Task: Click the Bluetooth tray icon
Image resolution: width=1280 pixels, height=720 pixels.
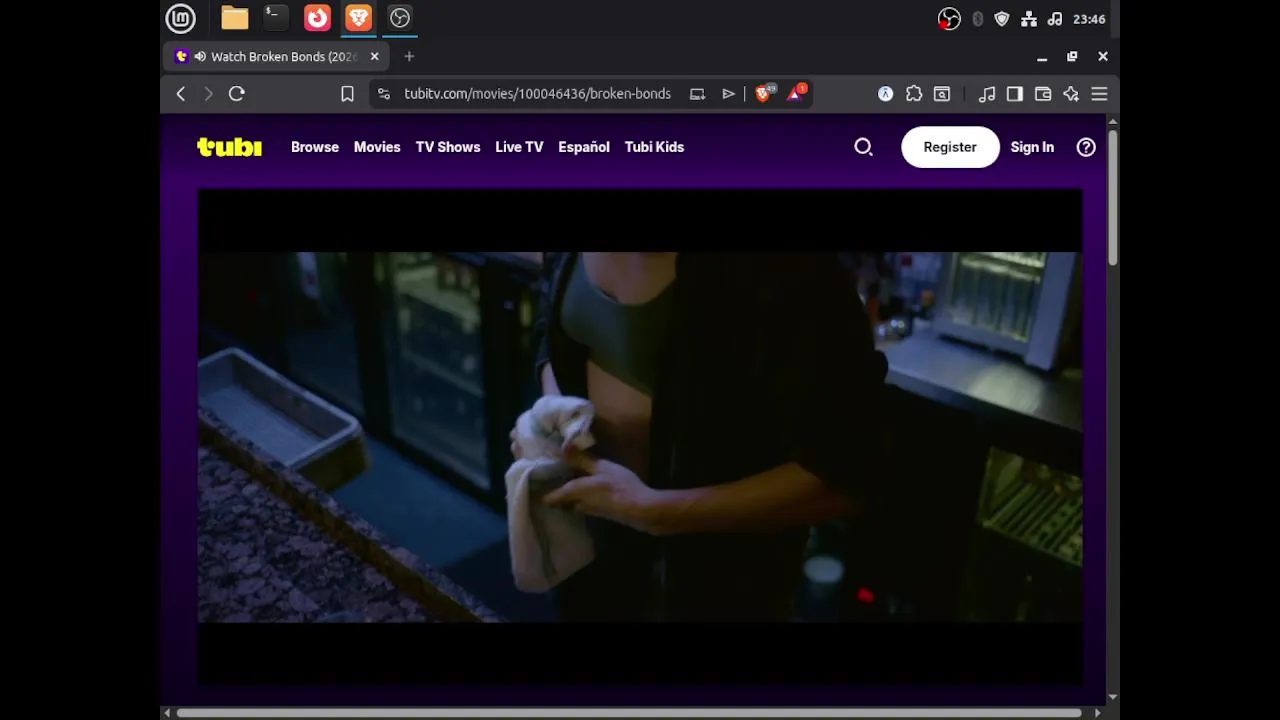Action: (x=978, y=19)
